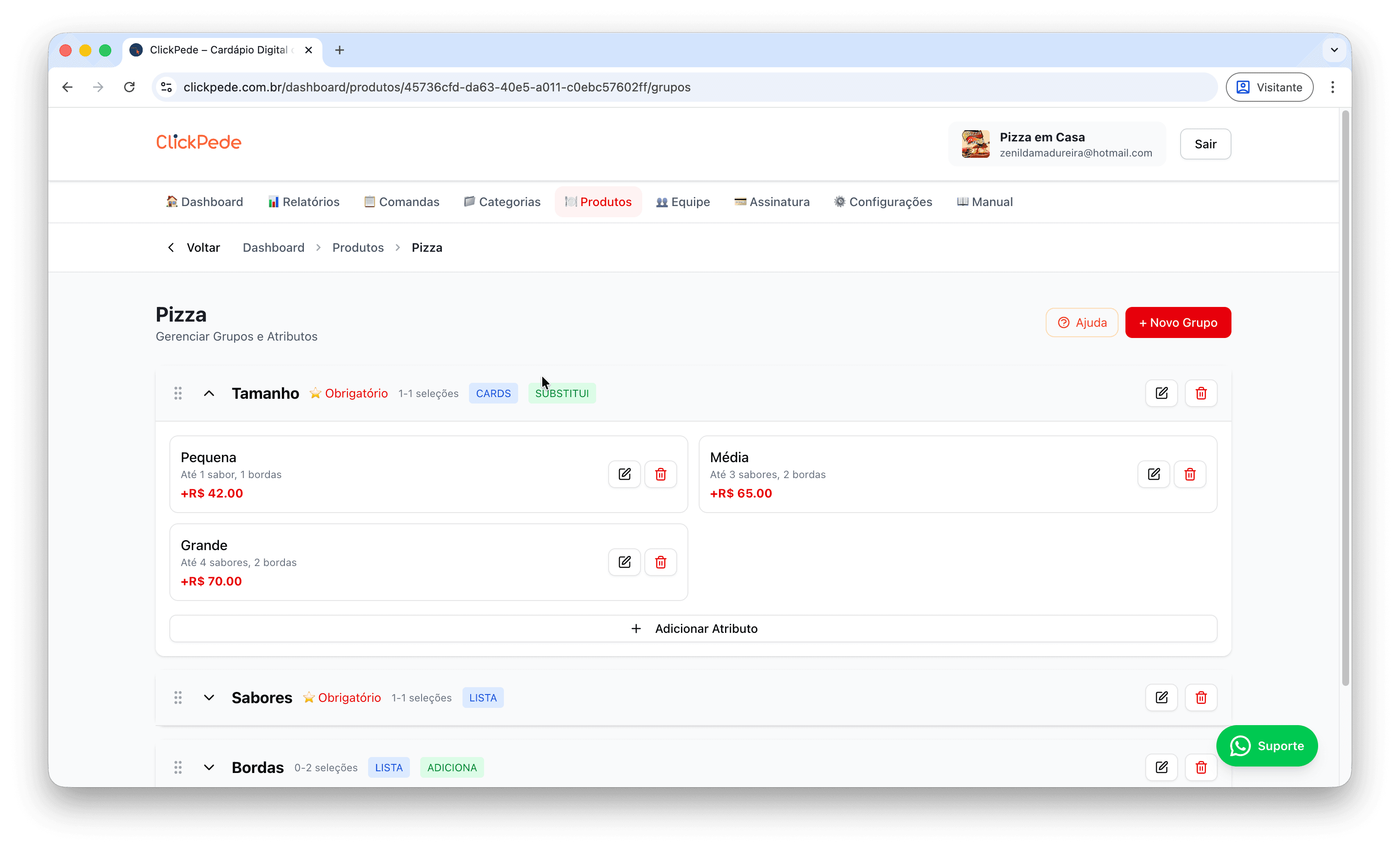Click the page vertical scrollbar

pyautogui.click(x=1345, y=397)
